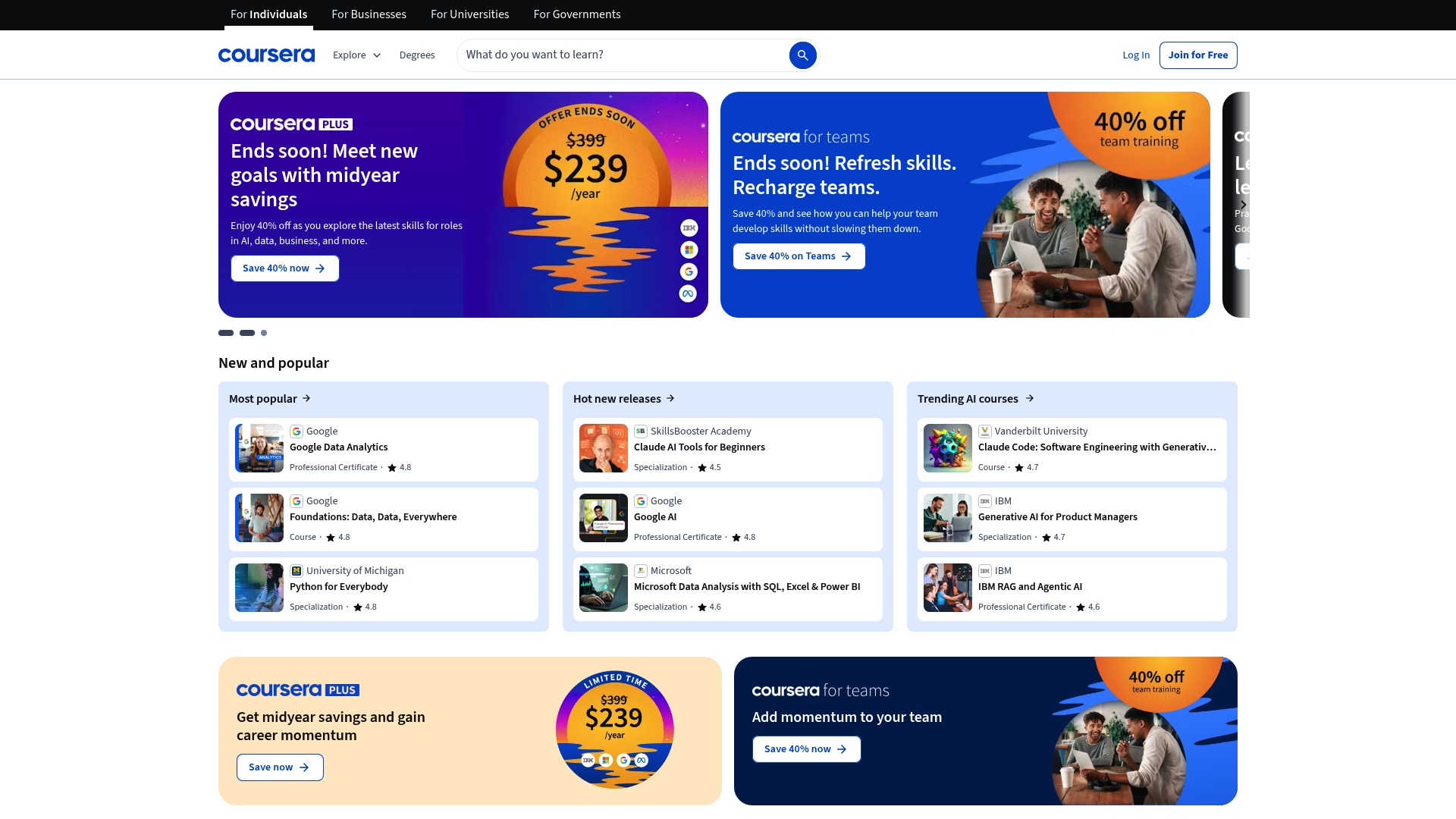The width and height of the screenshot is (1456, 819).
Task: Select second carousel page indicator
Action: pyautogui.click(x=247, y=333)
